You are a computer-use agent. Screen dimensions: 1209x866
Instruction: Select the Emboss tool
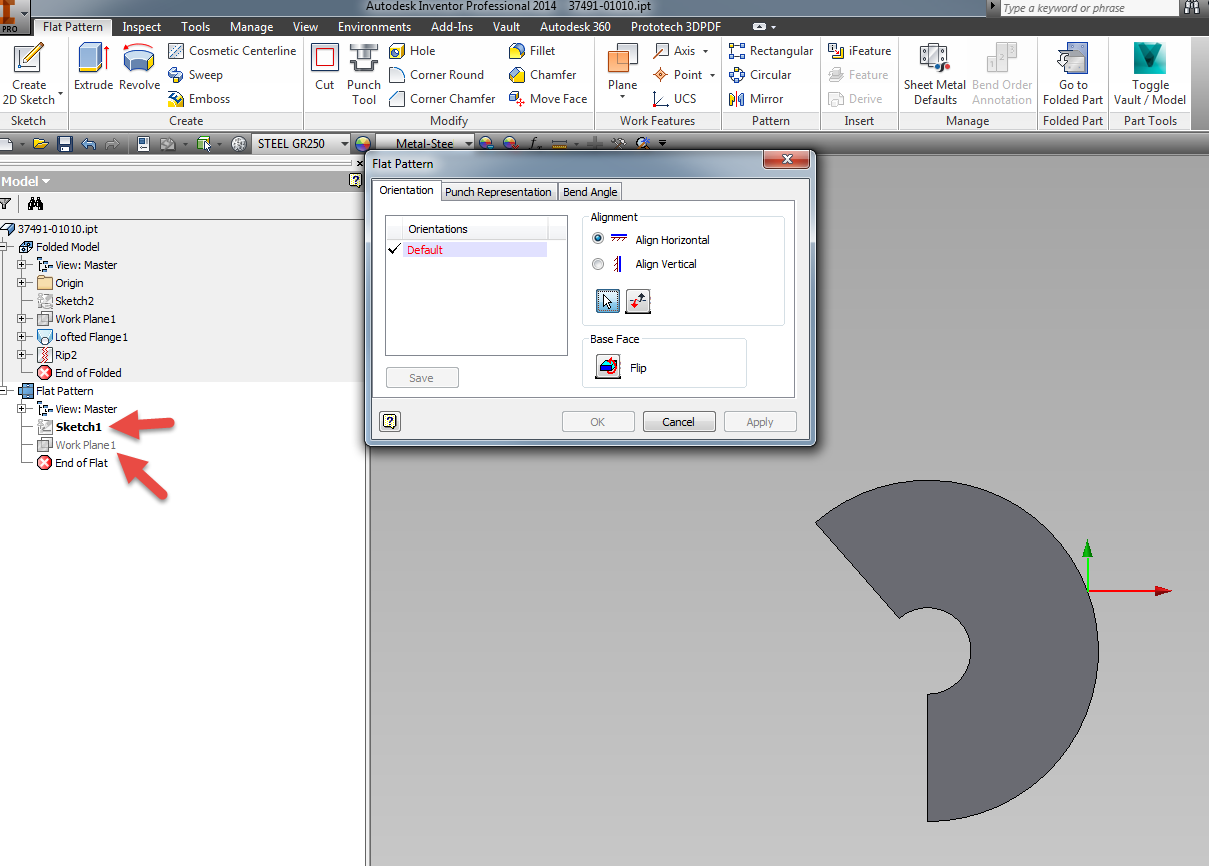pyautogui.click(x=199, y=98)
